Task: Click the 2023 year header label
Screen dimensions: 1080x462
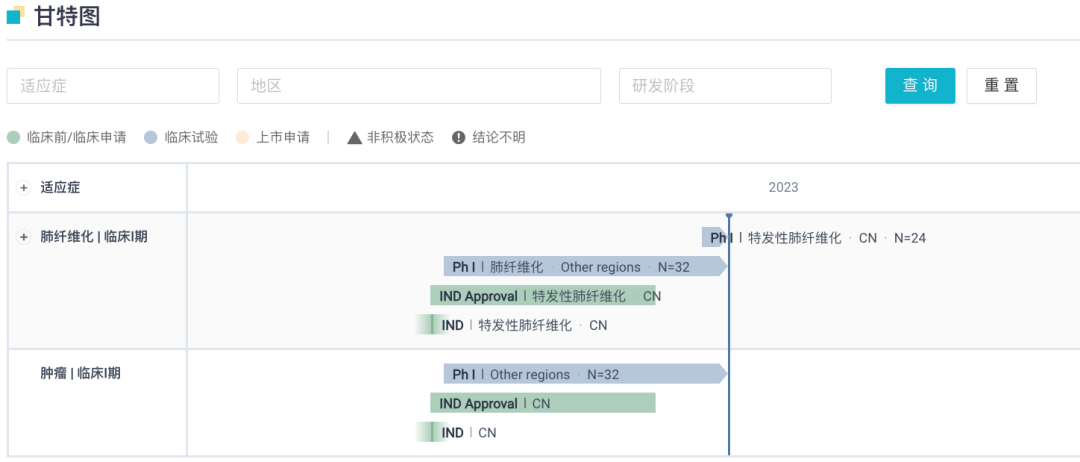Action: tap(783, 188)
